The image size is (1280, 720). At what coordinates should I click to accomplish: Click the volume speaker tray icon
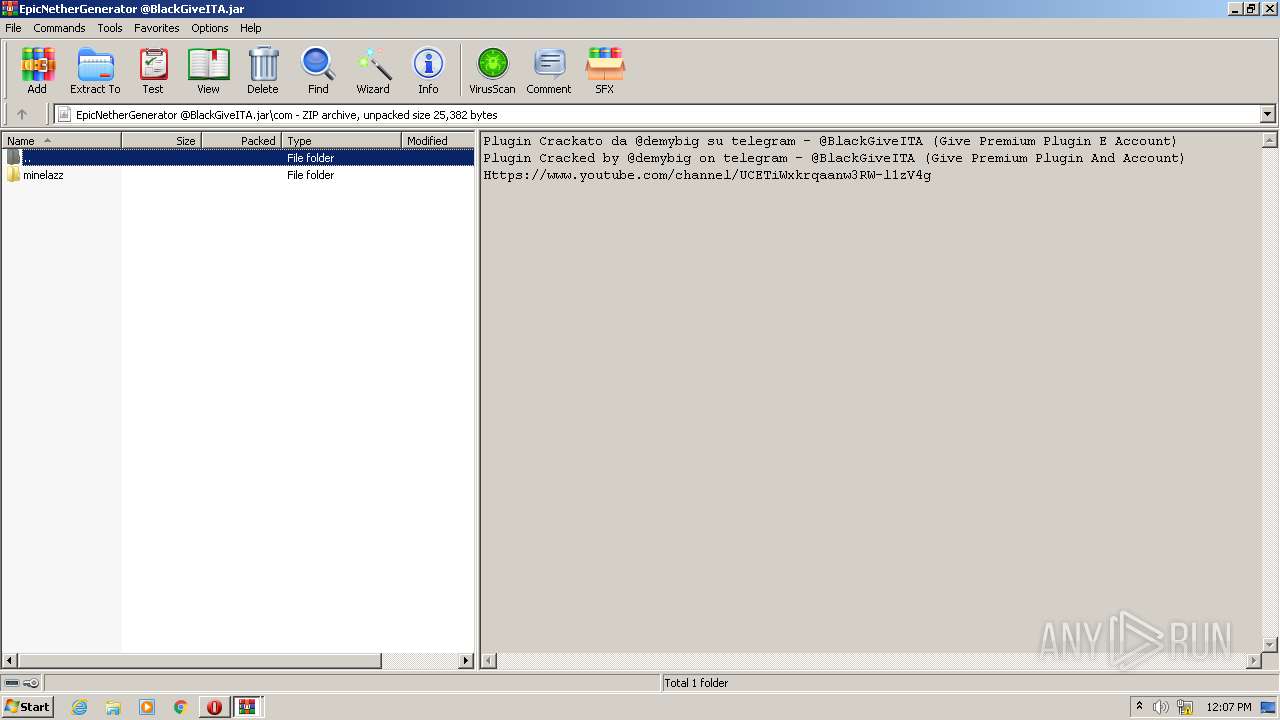point(1160,707)
